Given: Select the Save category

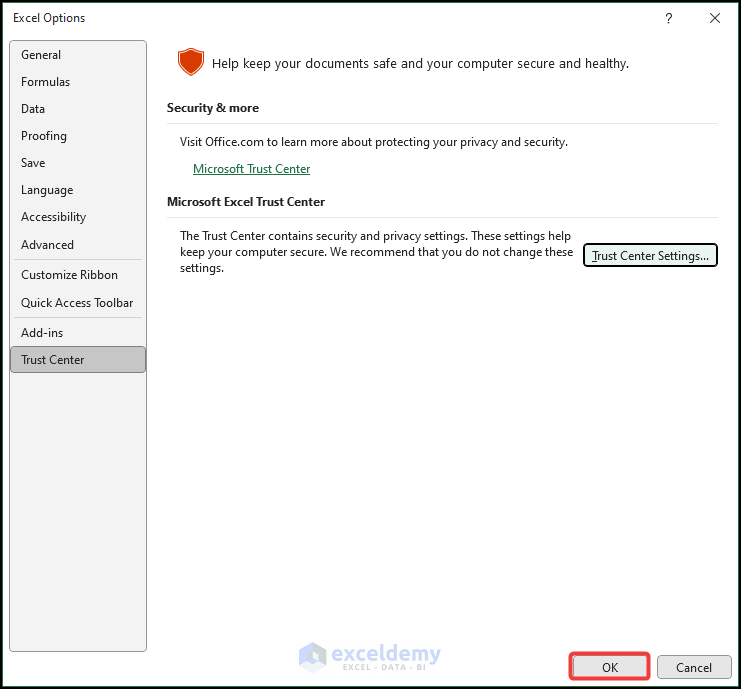Looking at the screenshot, I should 78,163.
